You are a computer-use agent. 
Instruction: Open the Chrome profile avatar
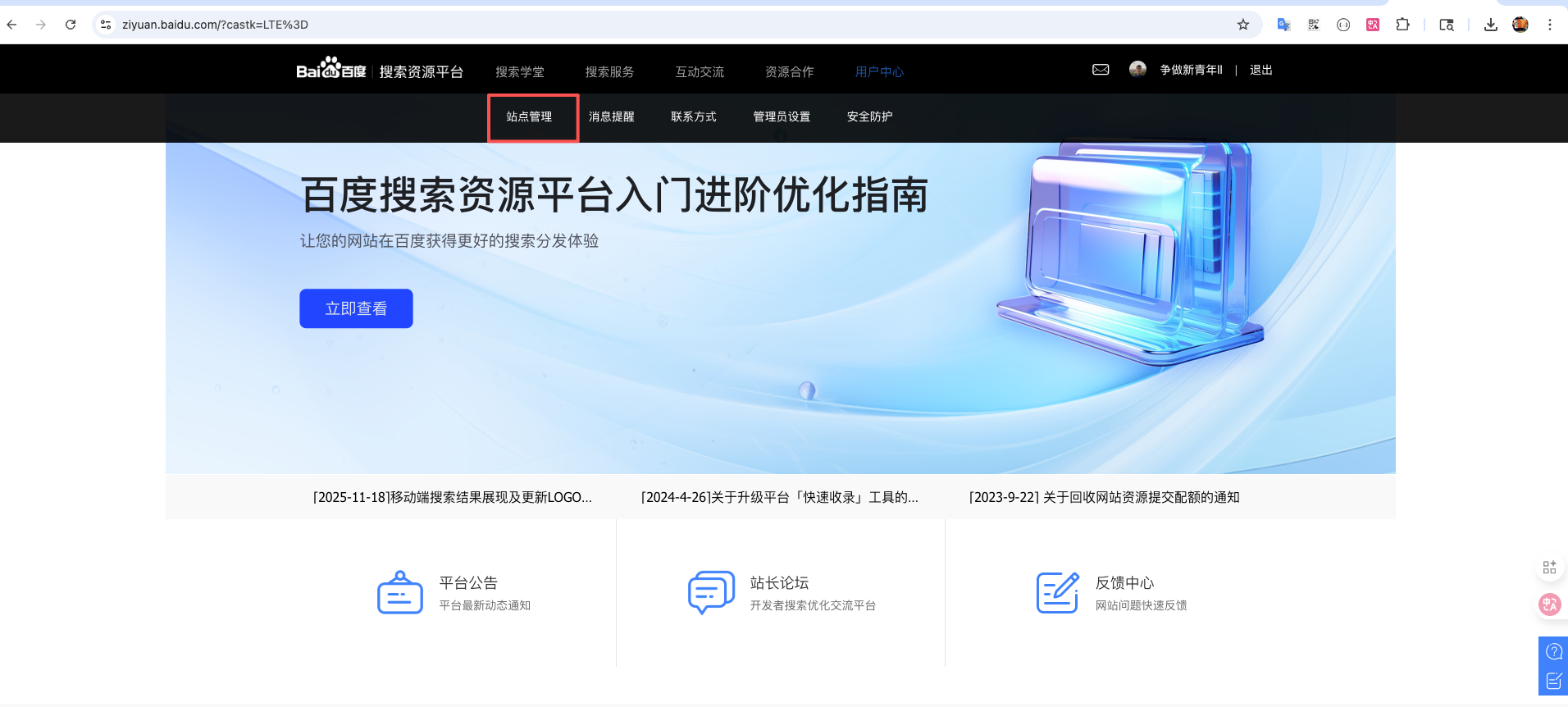tap(1520, 25)
